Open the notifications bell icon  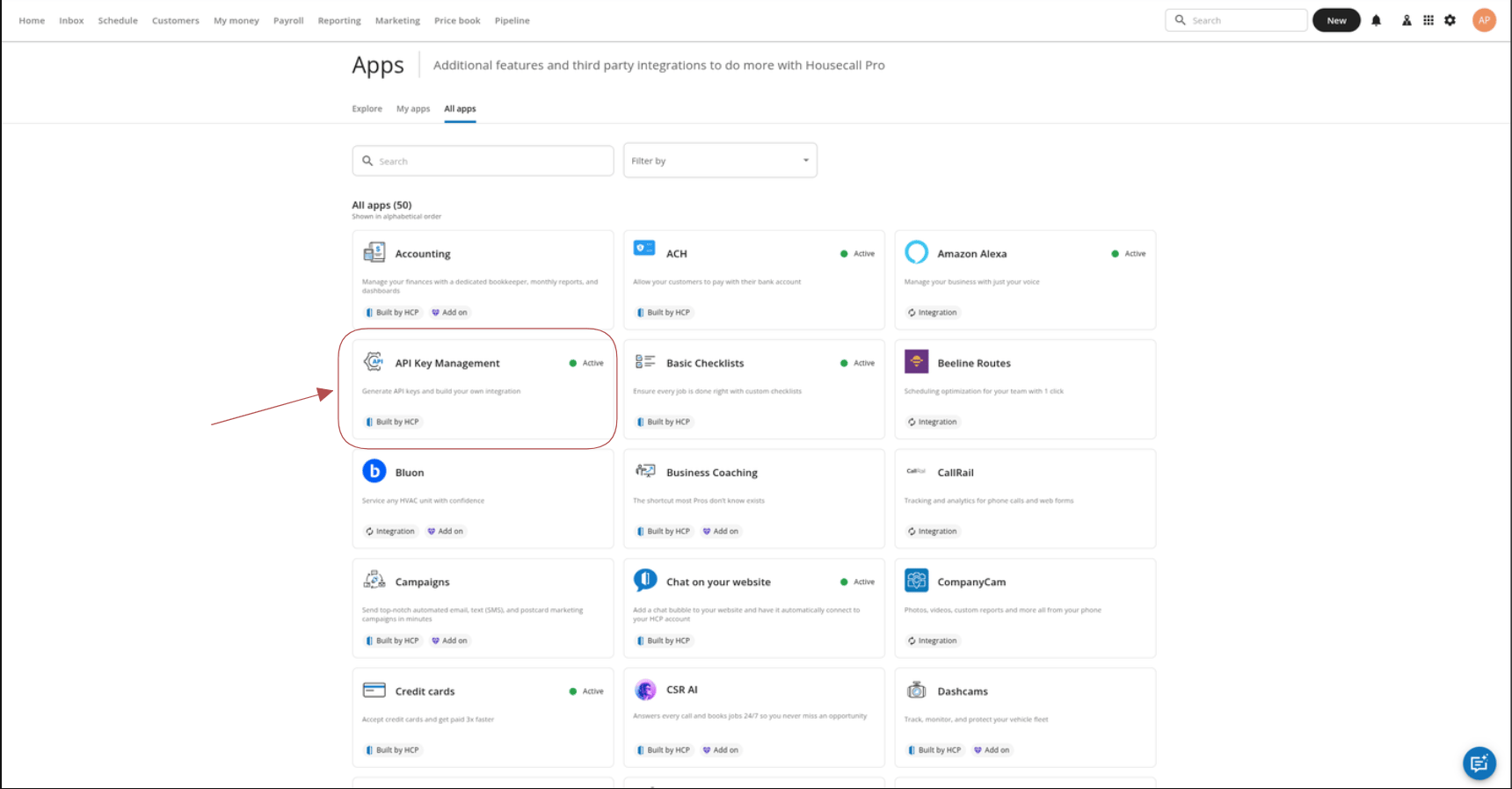click(1377, 20)
